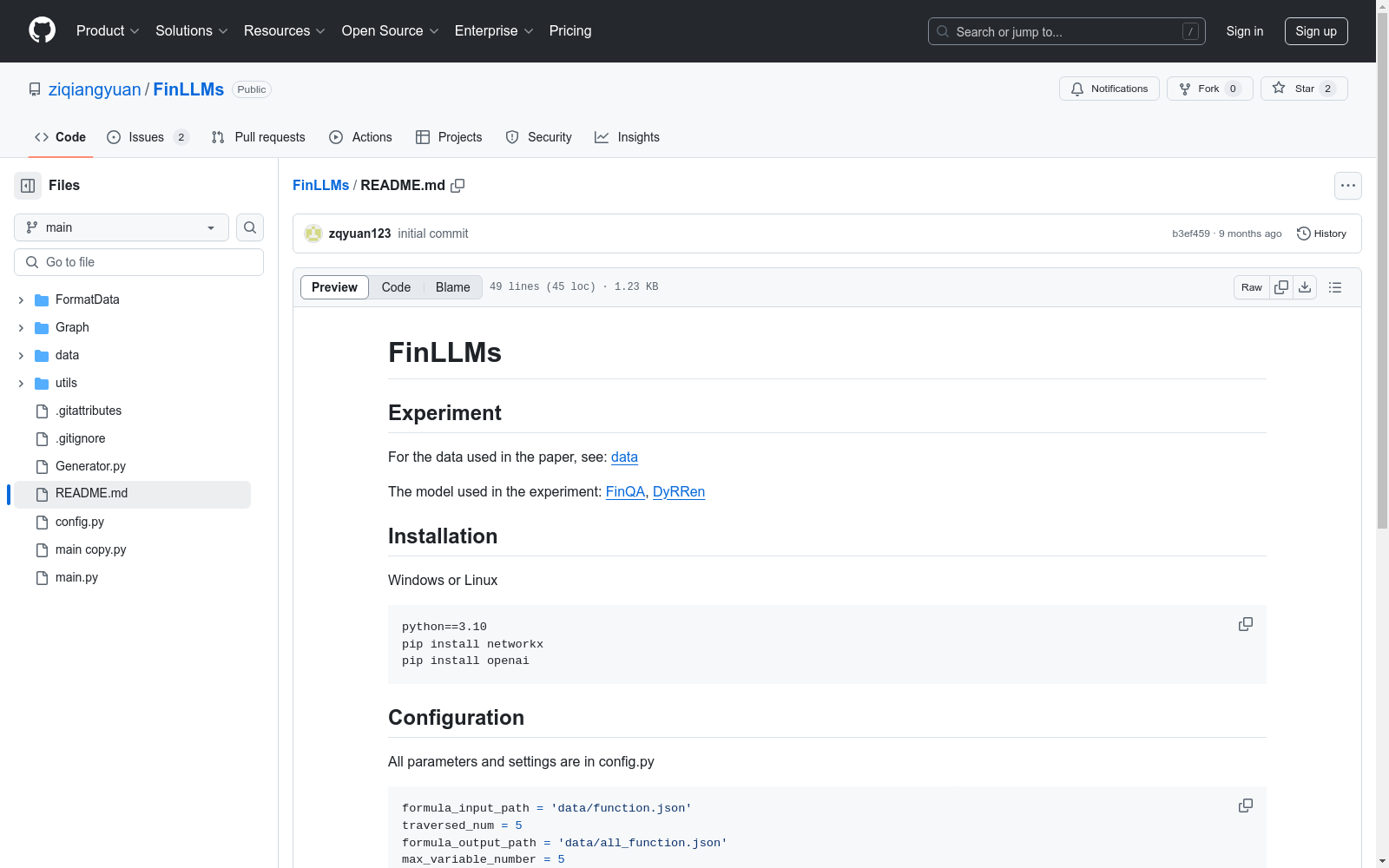
Task: Copy raw file contents icon
Action: tap(1281, 287)
